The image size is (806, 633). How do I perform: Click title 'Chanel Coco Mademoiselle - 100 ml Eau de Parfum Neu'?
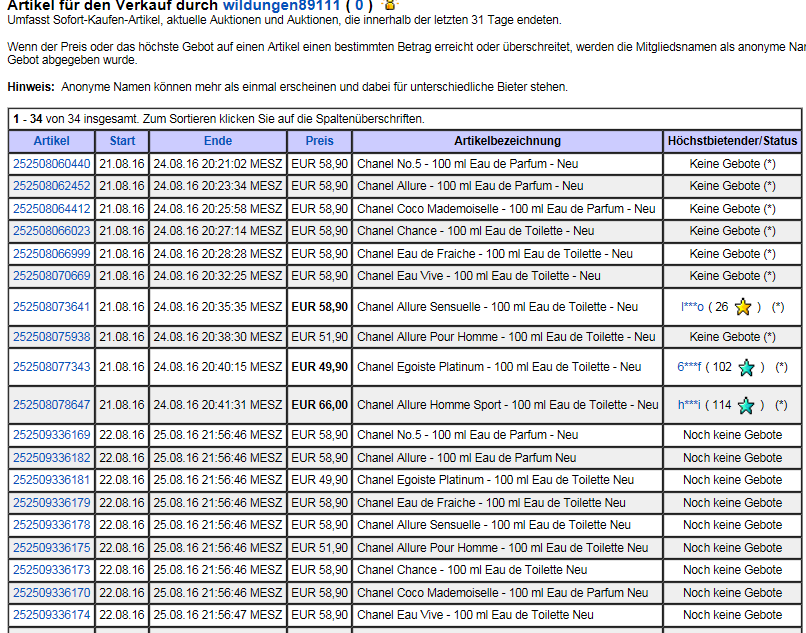503,593
